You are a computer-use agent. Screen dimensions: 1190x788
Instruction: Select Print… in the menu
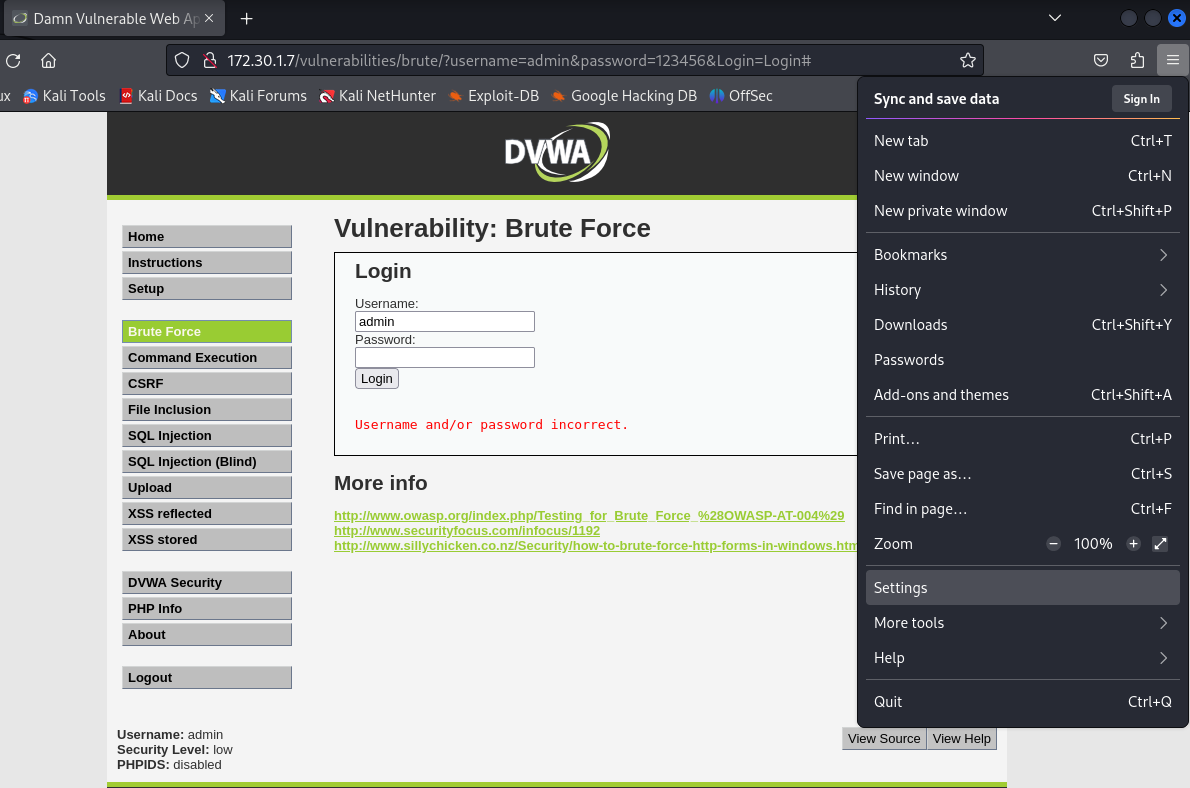coord(1022,438)
